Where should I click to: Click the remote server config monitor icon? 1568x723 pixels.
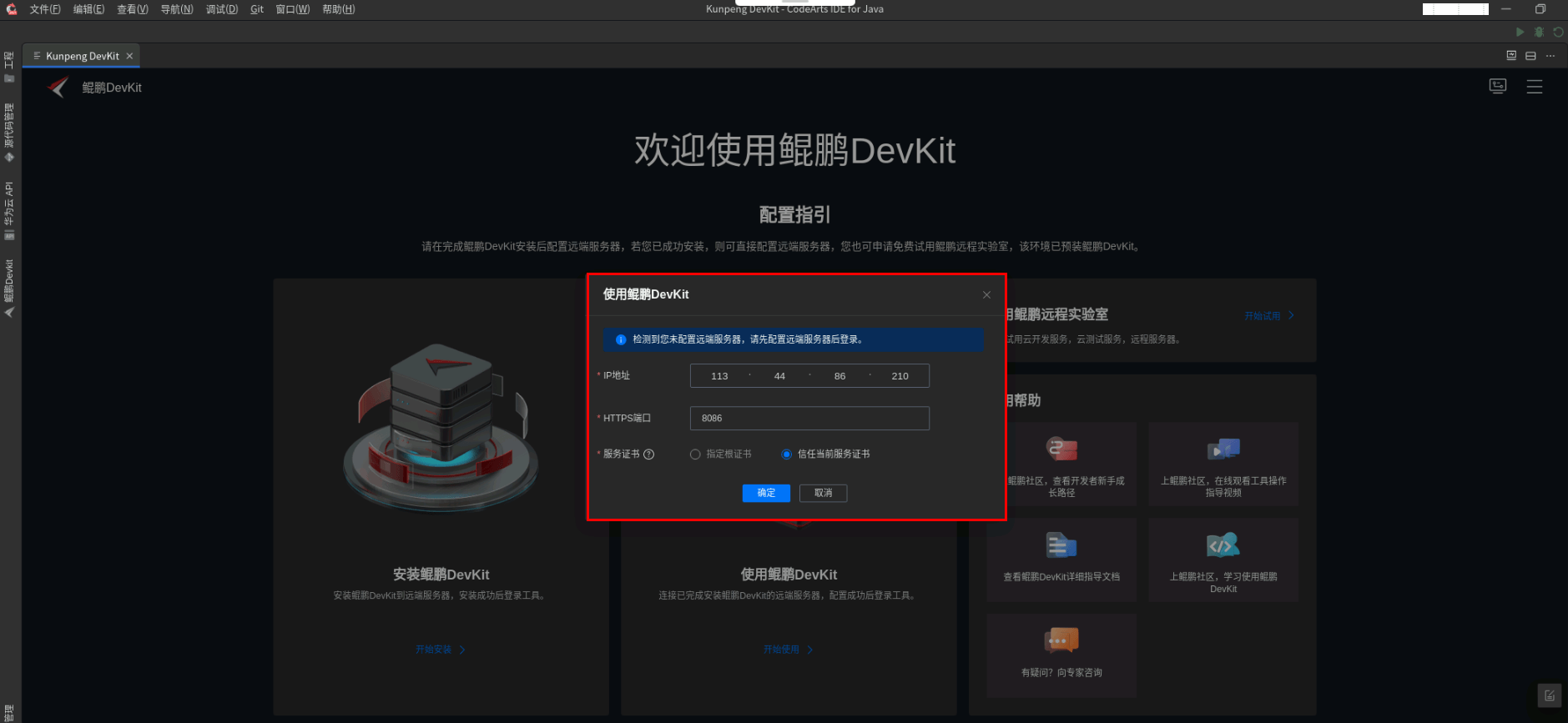point(1498,87)
